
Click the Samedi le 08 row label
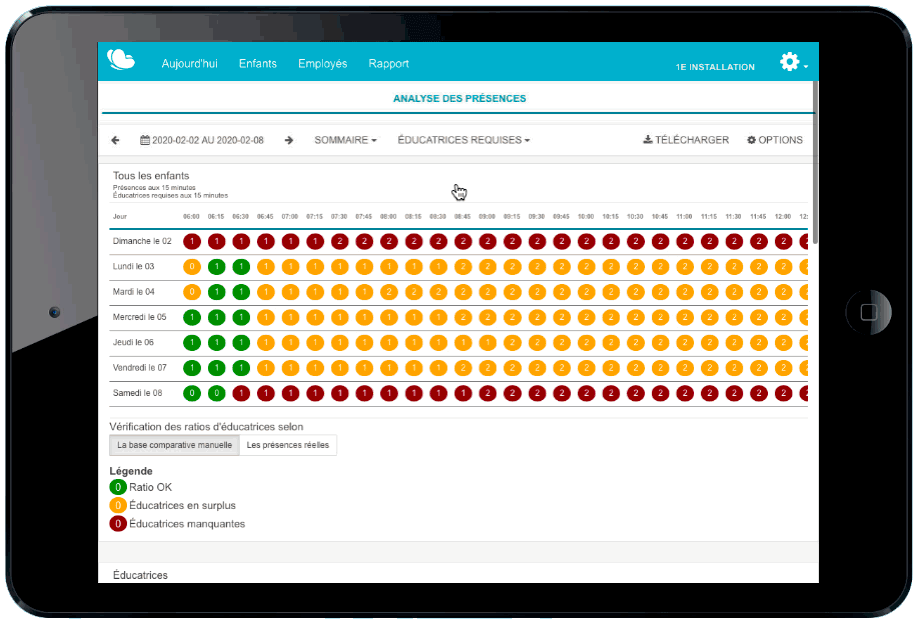137,393
